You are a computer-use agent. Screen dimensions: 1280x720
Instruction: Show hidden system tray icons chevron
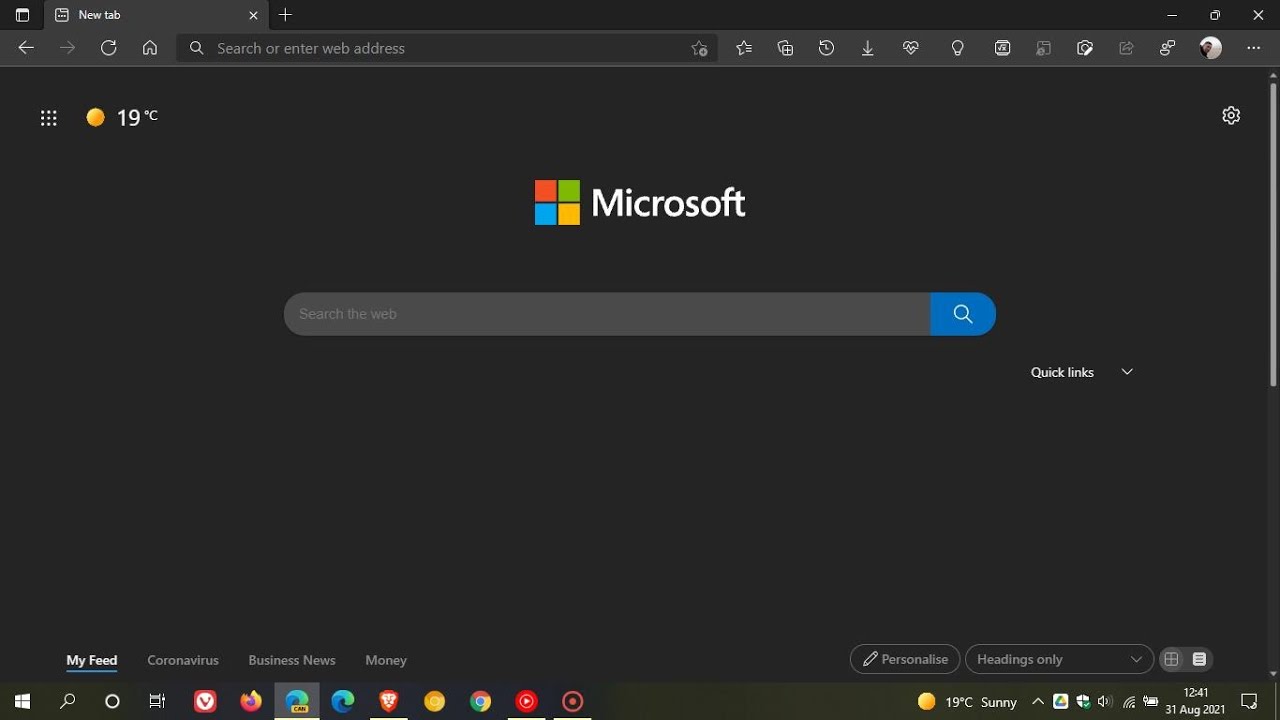[1038, 701]
